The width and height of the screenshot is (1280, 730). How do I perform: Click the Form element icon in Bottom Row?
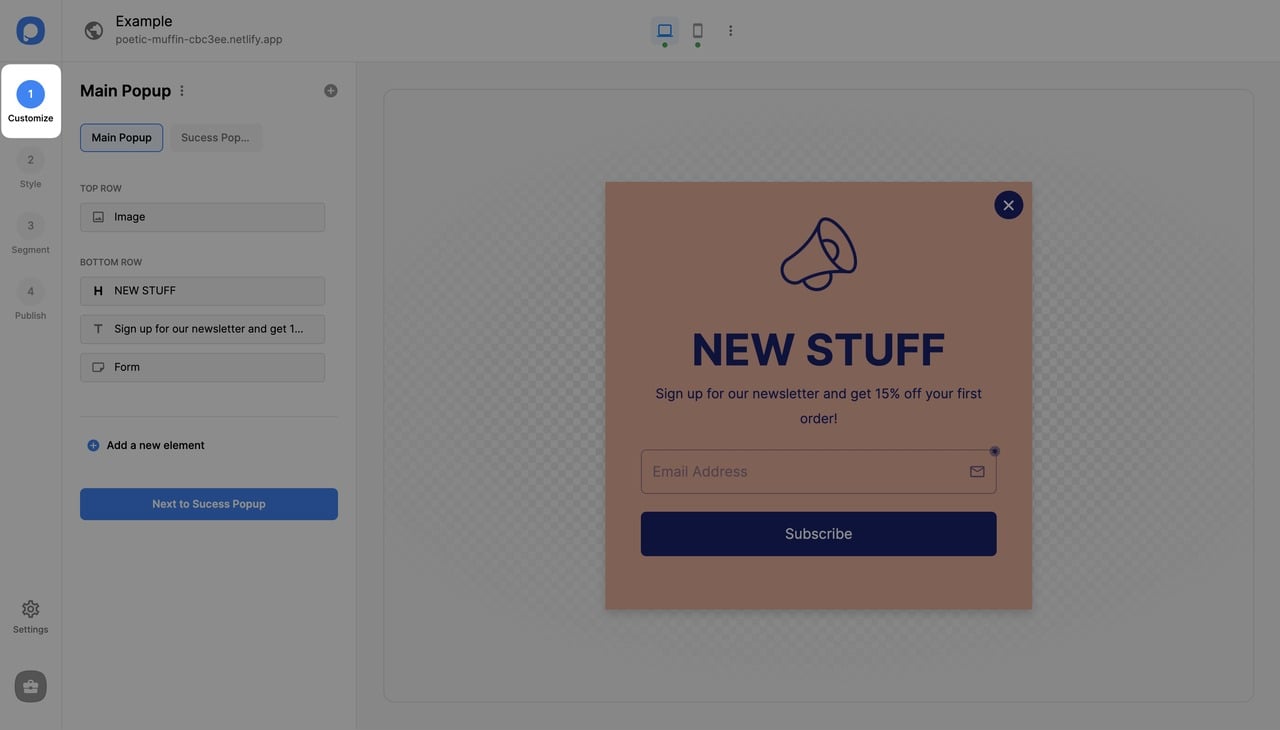[x=98, y=366]
